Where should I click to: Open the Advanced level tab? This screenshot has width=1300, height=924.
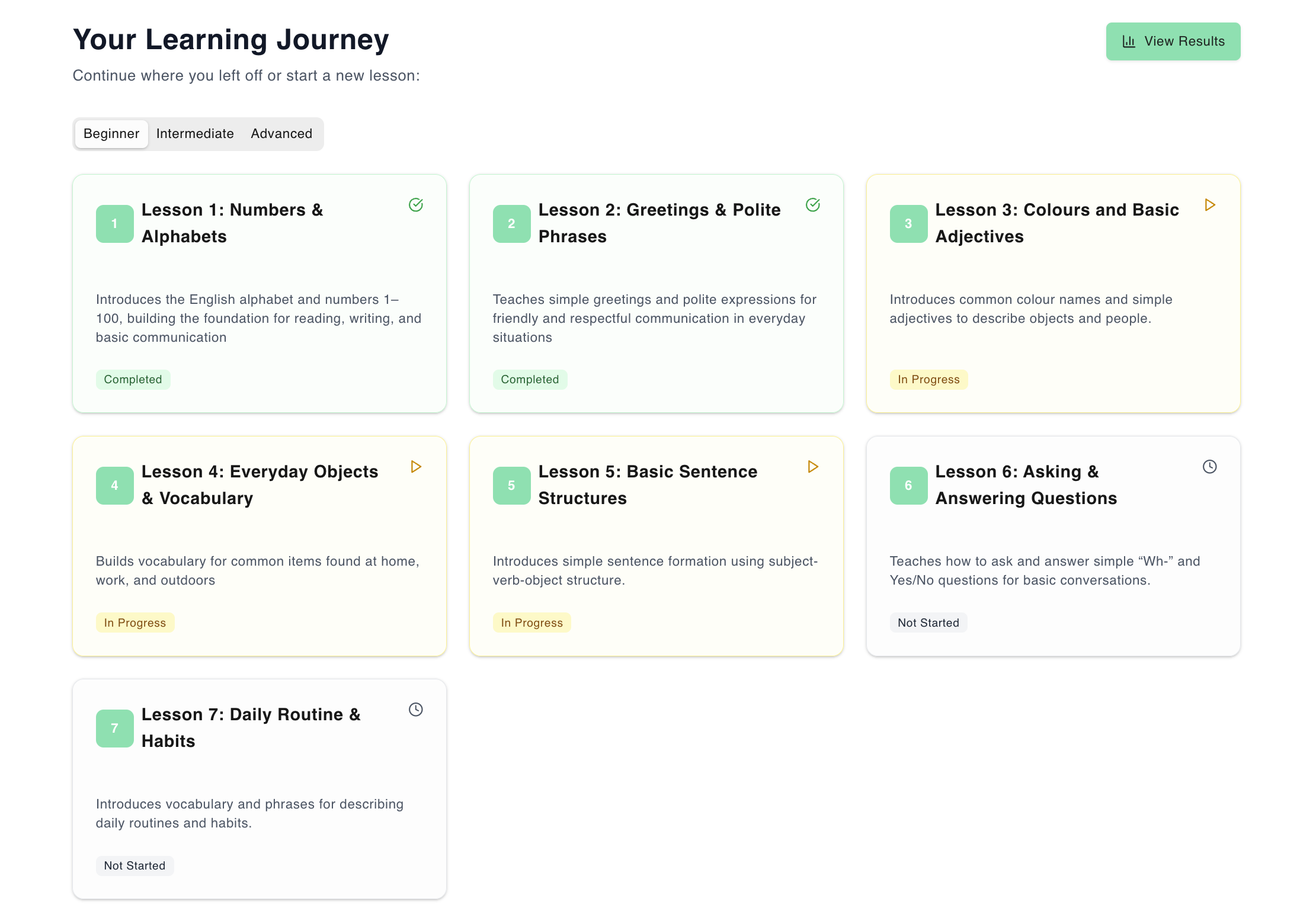[281, 134]
